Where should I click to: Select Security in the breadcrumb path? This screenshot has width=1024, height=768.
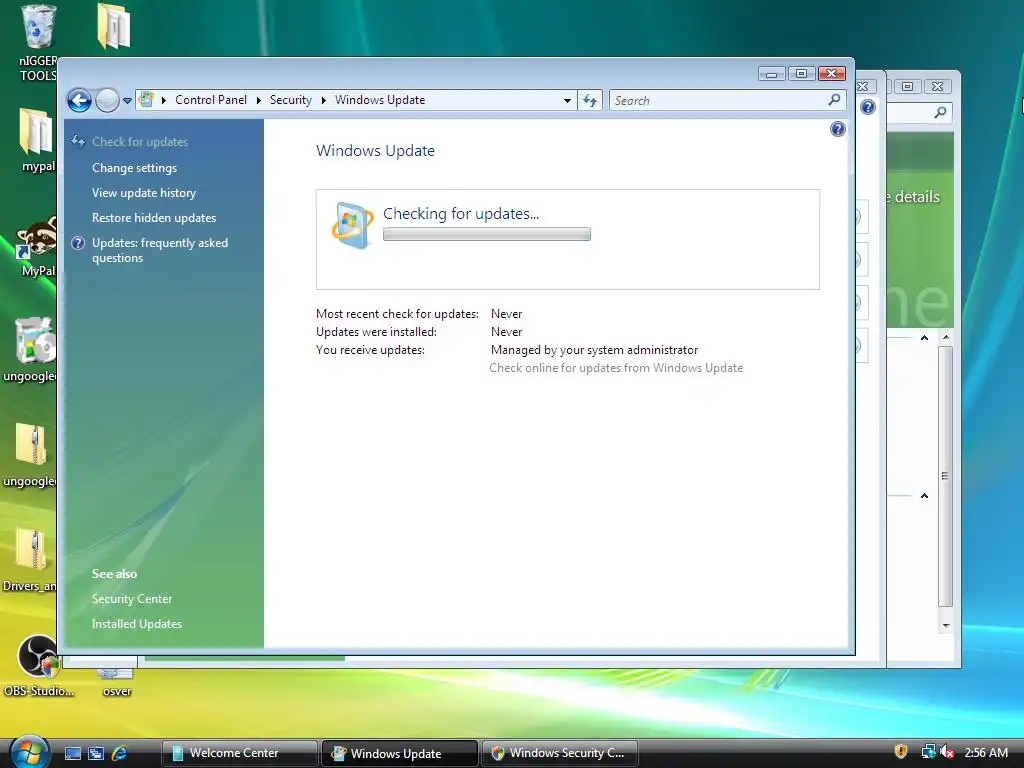[291, 100]
